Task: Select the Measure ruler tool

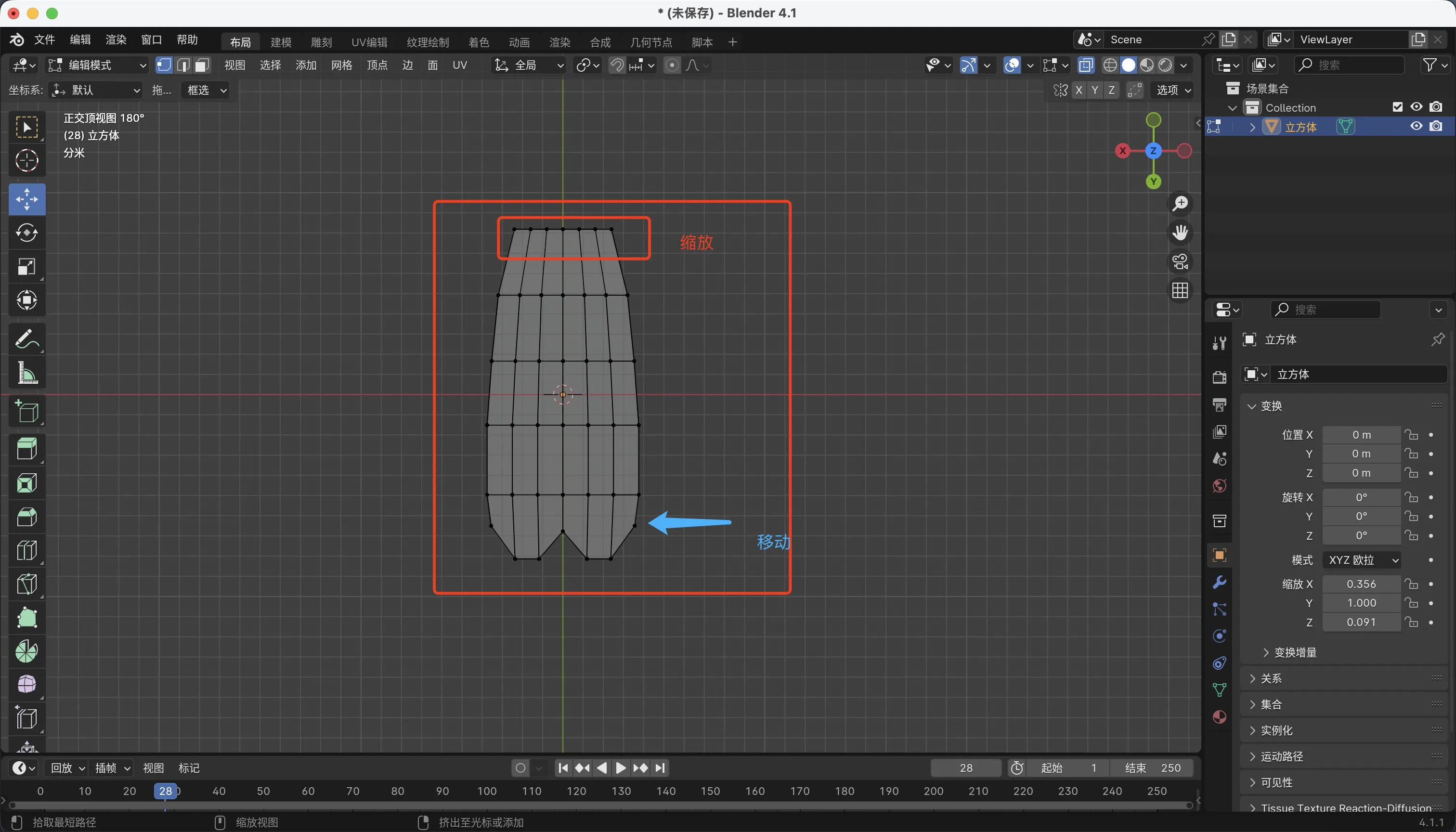Action: [26, 373]
